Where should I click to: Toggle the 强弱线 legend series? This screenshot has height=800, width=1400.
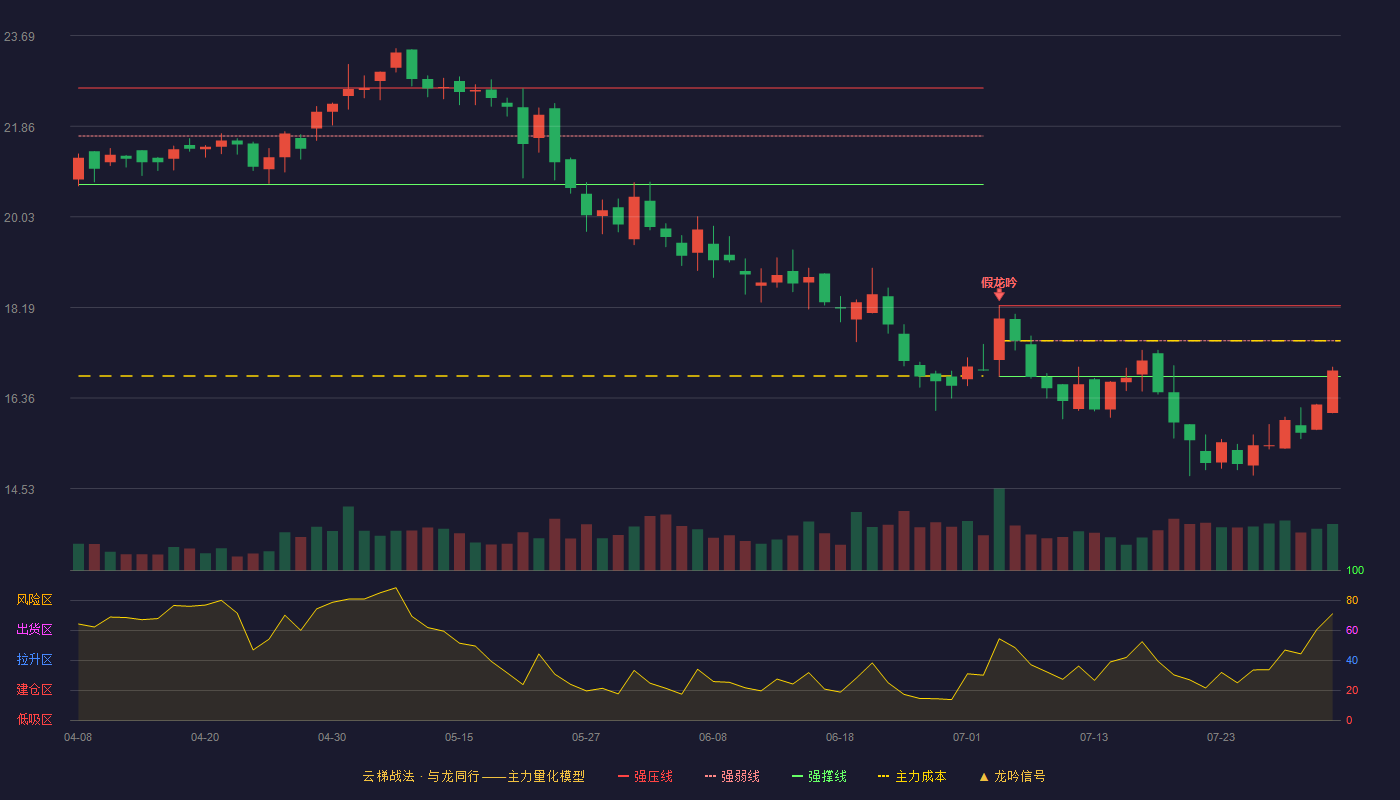(x=732, y=776)
